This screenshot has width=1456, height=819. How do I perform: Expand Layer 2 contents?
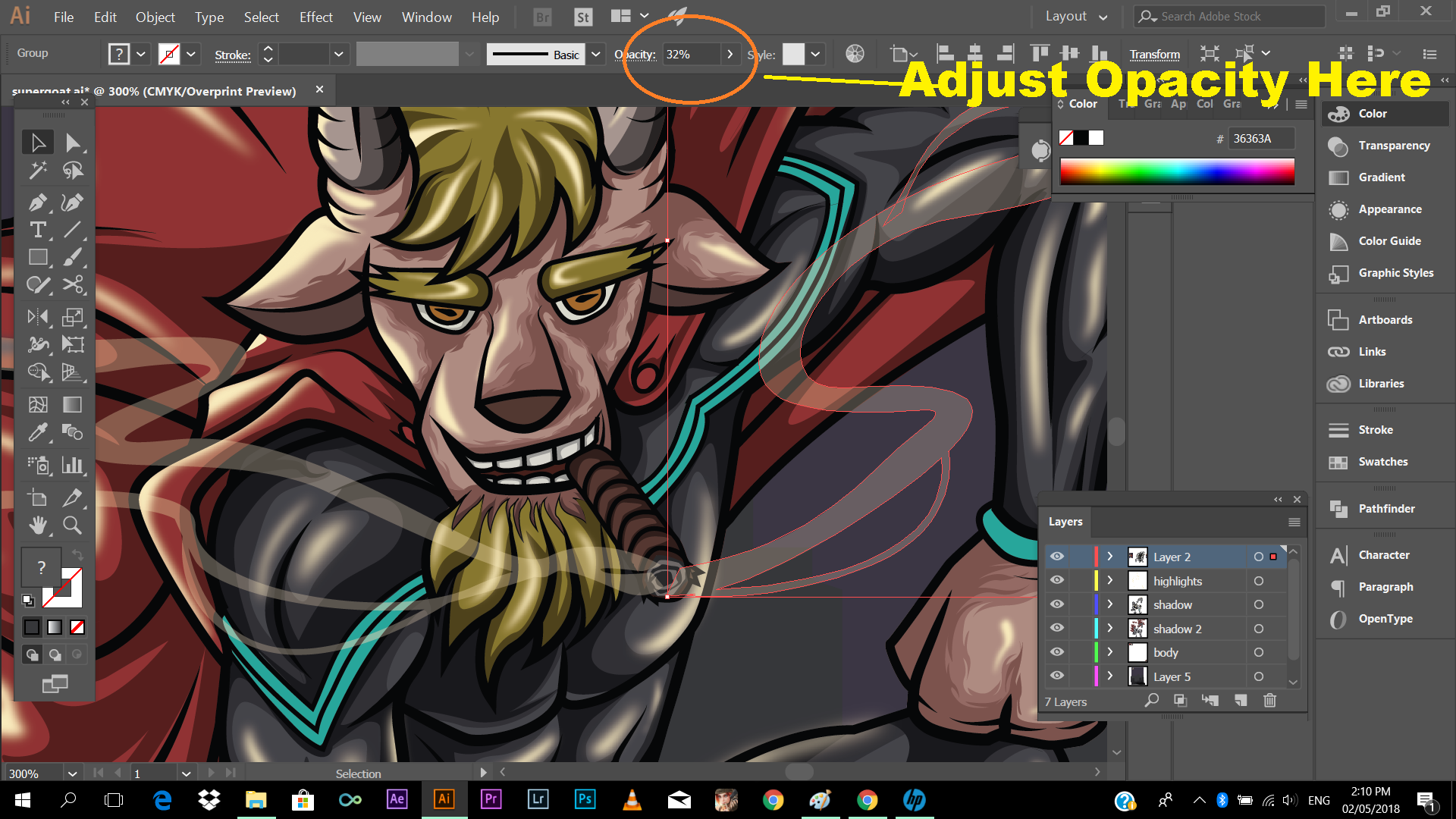pos(1109,557)
